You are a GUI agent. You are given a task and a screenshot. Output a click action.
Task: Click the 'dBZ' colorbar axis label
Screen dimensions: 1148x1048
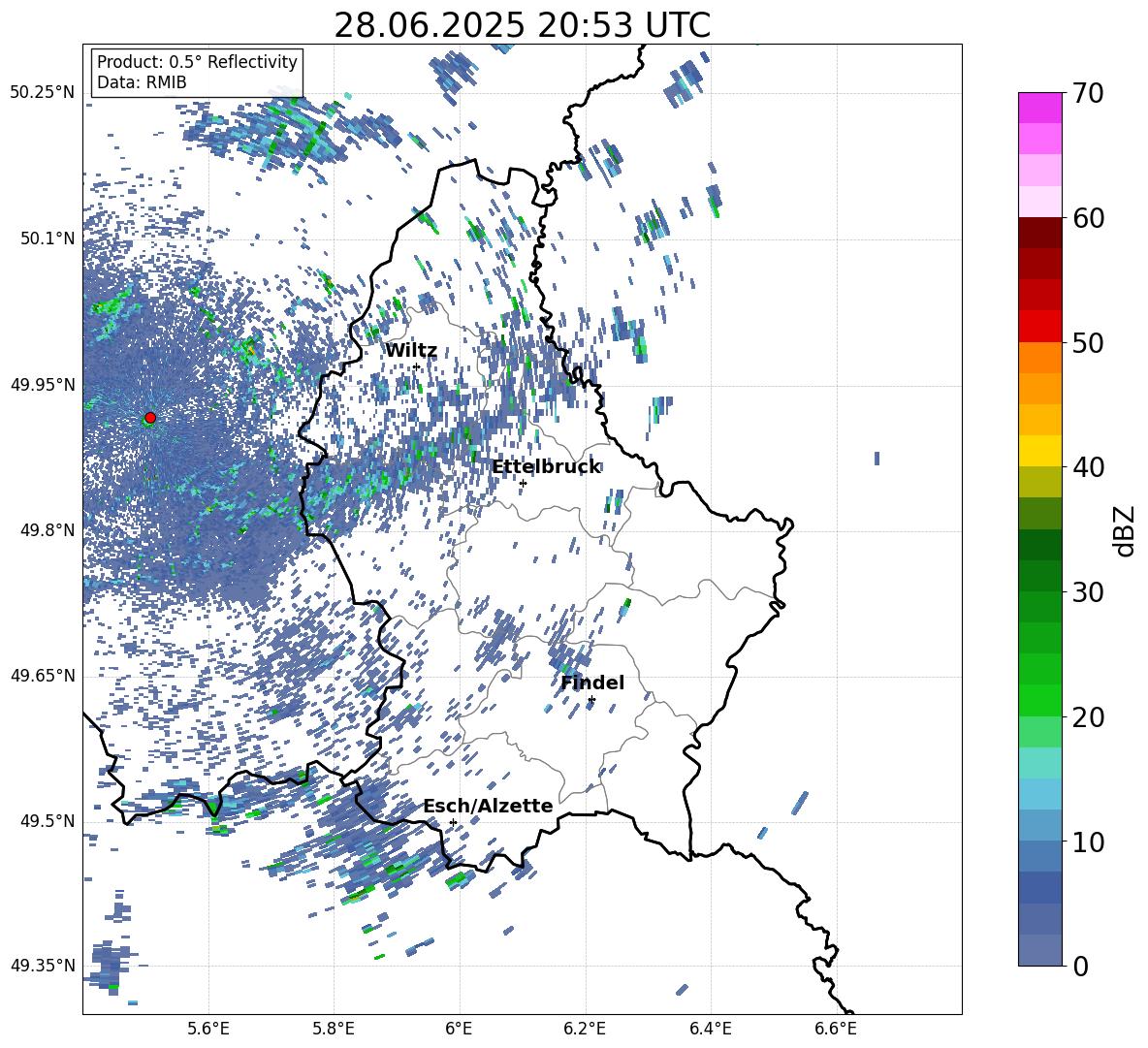coord(1124,530)
